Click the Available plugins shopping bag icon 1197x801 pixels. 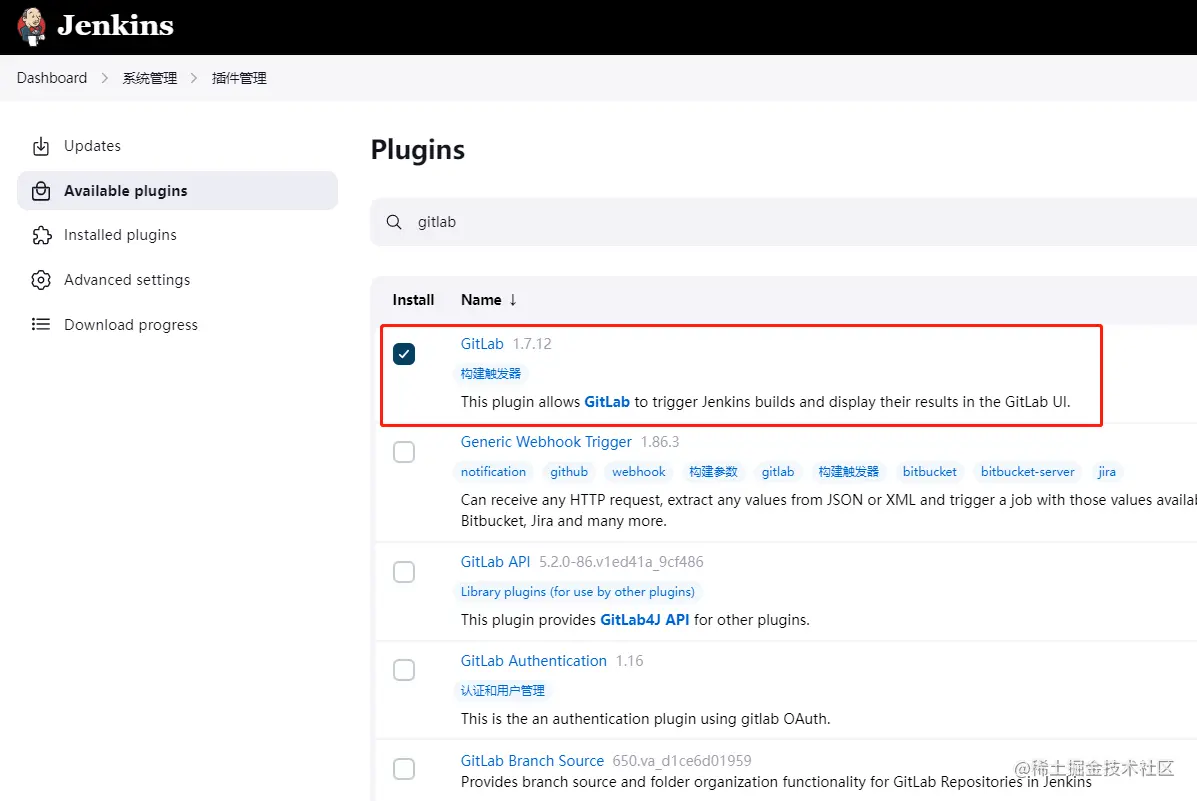point(41,191)
